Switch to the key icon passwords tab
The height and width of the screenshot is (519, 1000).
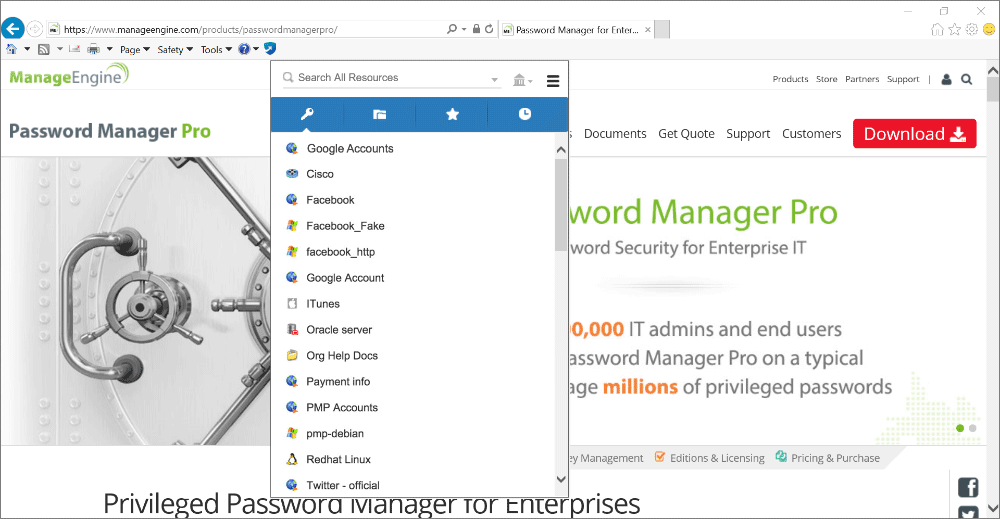(307, 114)
